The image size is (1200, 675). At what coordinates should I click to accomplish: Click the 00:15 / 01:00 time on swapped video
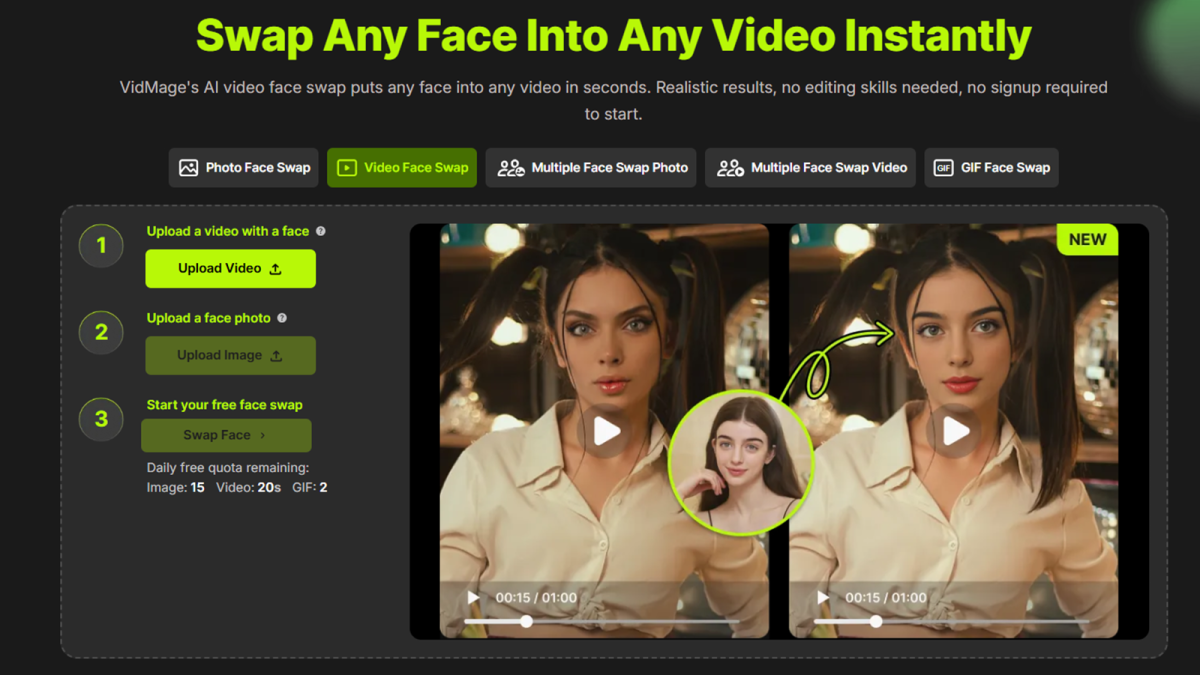pos(886,598)
